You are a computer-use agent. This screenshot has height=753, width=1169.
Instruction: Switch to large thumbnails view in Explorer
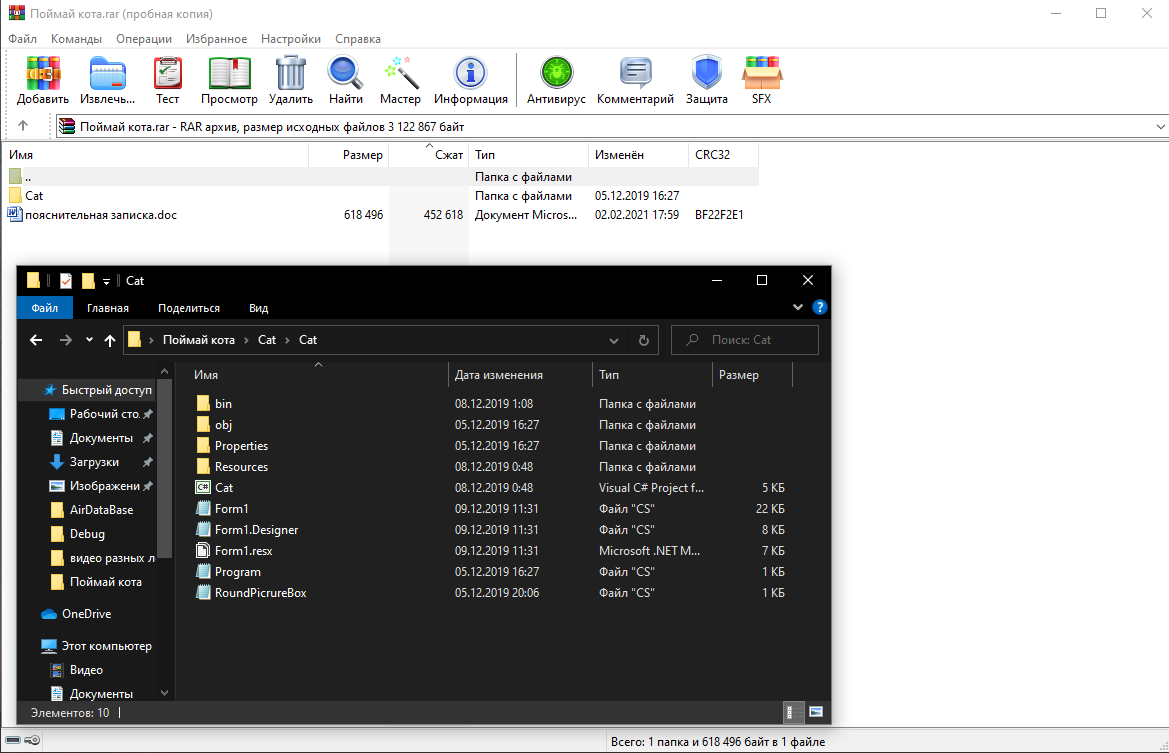coord(816,712)
